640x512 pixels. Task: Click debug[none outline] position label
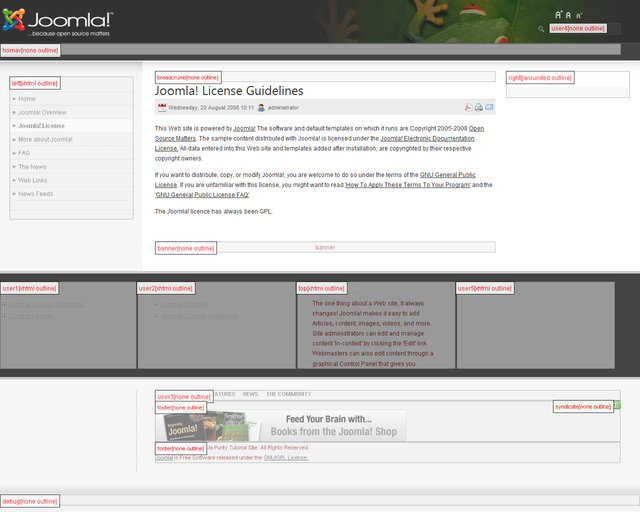point(30,501)
